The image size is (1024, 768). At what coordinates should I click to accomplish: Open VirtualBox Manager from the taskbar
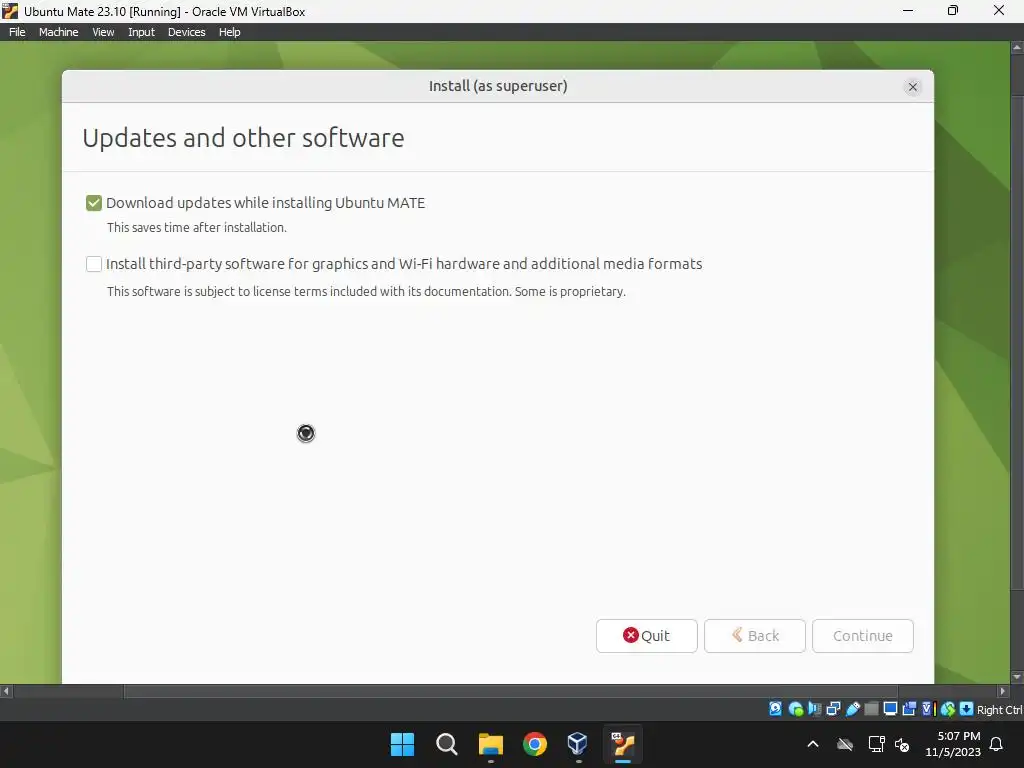click(x=578, y=744)
